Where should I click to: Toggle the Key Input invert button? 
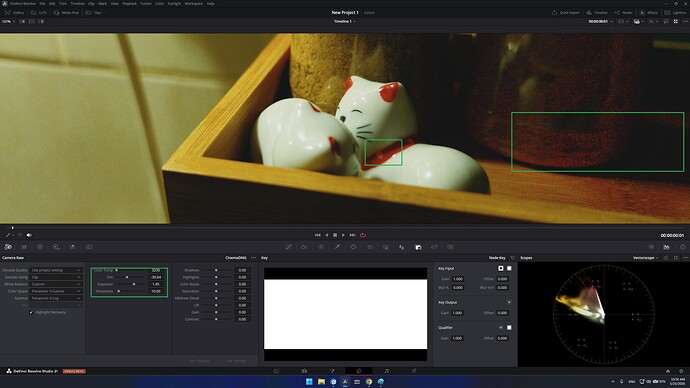coord(509,268)
